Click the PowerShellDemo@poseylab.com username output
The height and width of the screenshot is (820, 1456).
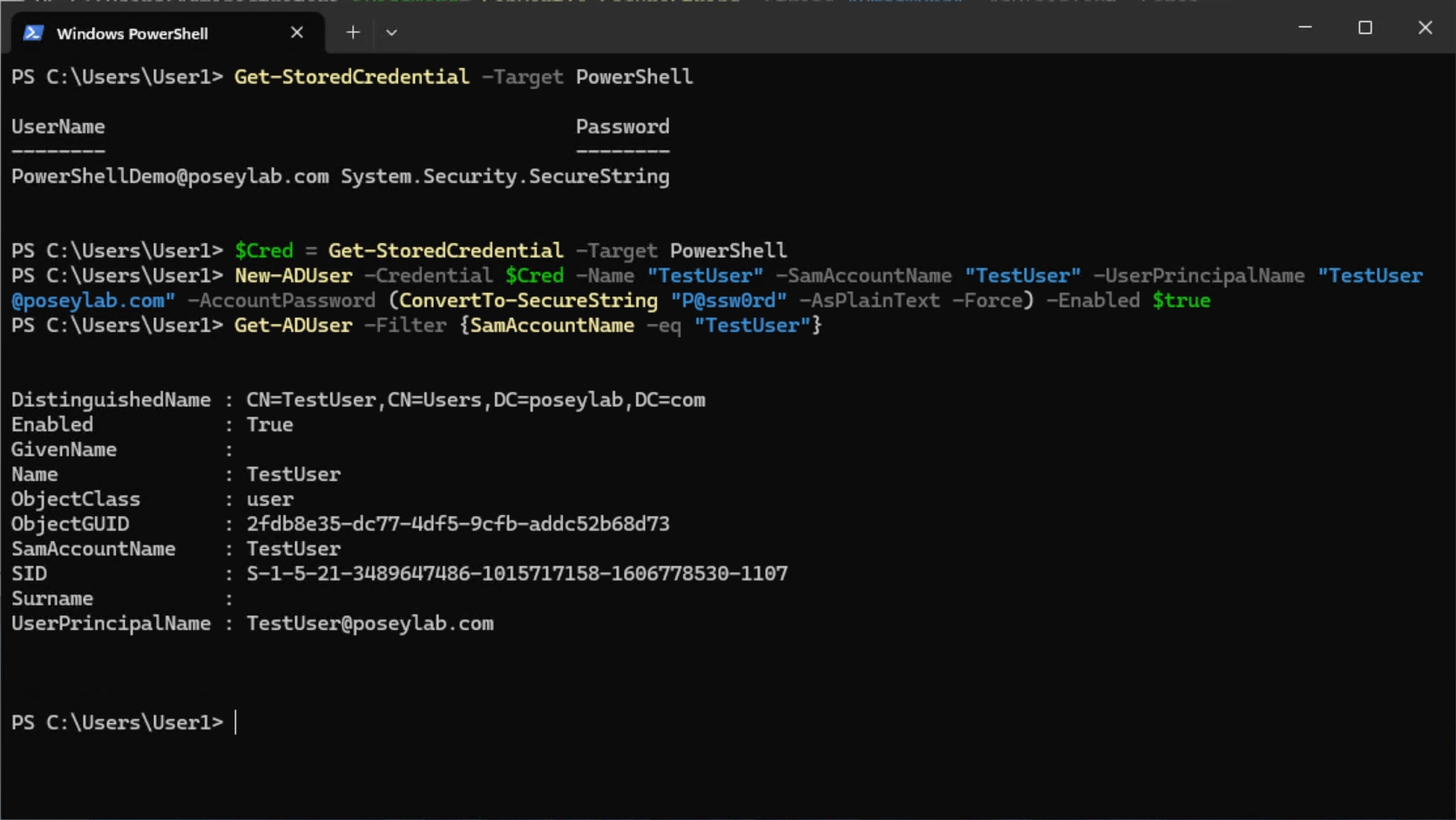pos(170,176)
